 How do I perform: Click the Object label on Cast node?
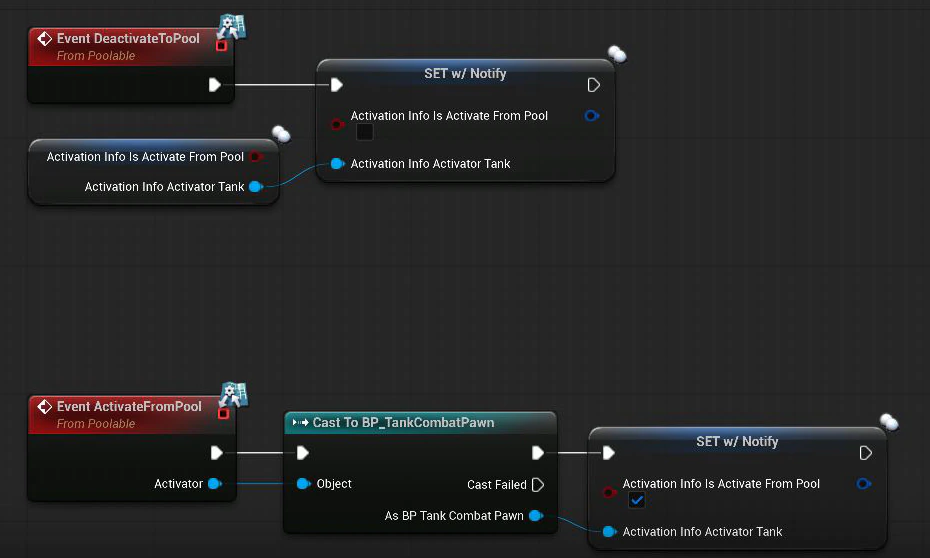coord(334,484)
